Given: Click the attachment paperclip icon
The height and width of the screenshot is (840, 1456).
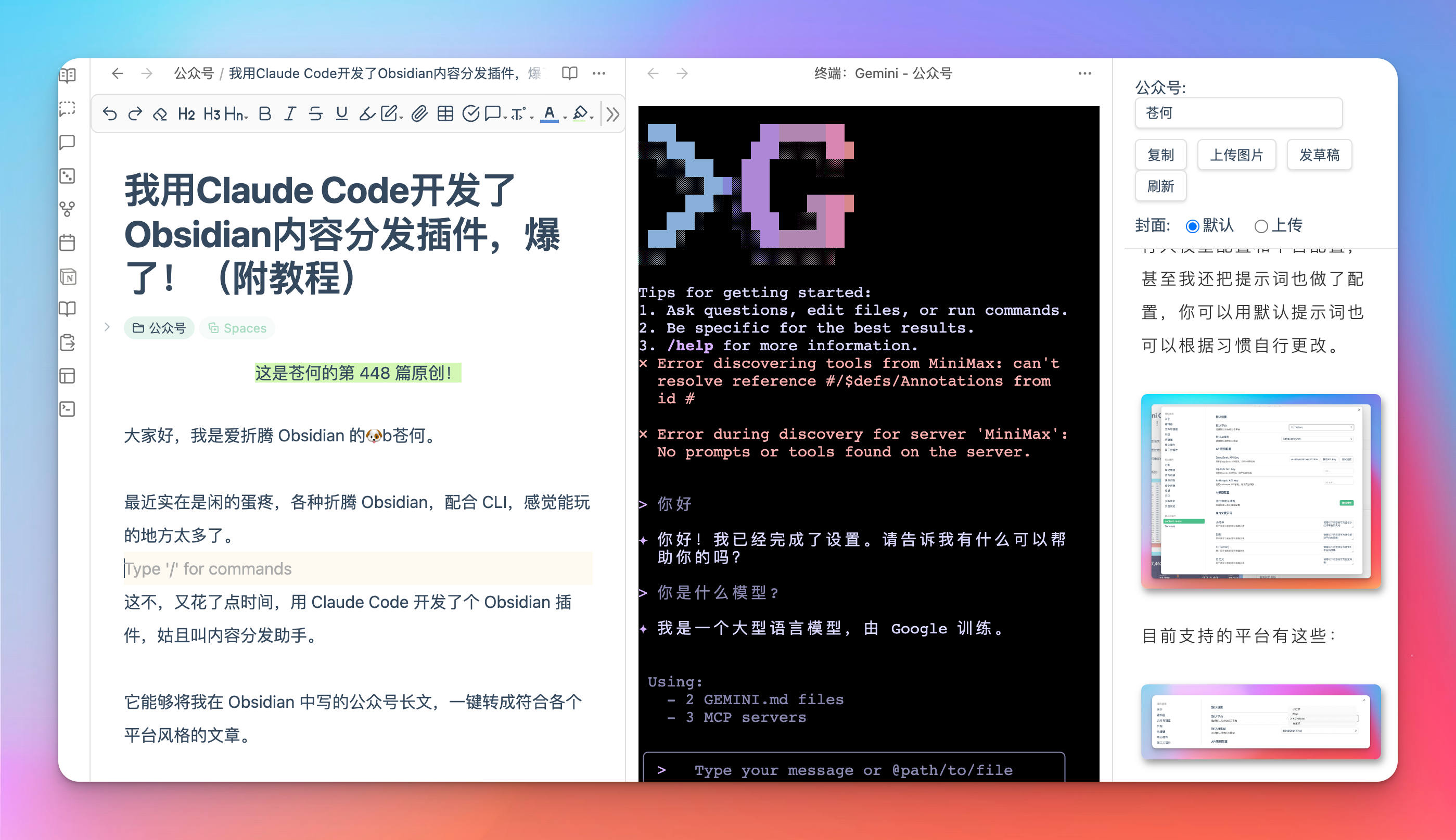Looking at the screenshot, I should (x=419, y=113).
